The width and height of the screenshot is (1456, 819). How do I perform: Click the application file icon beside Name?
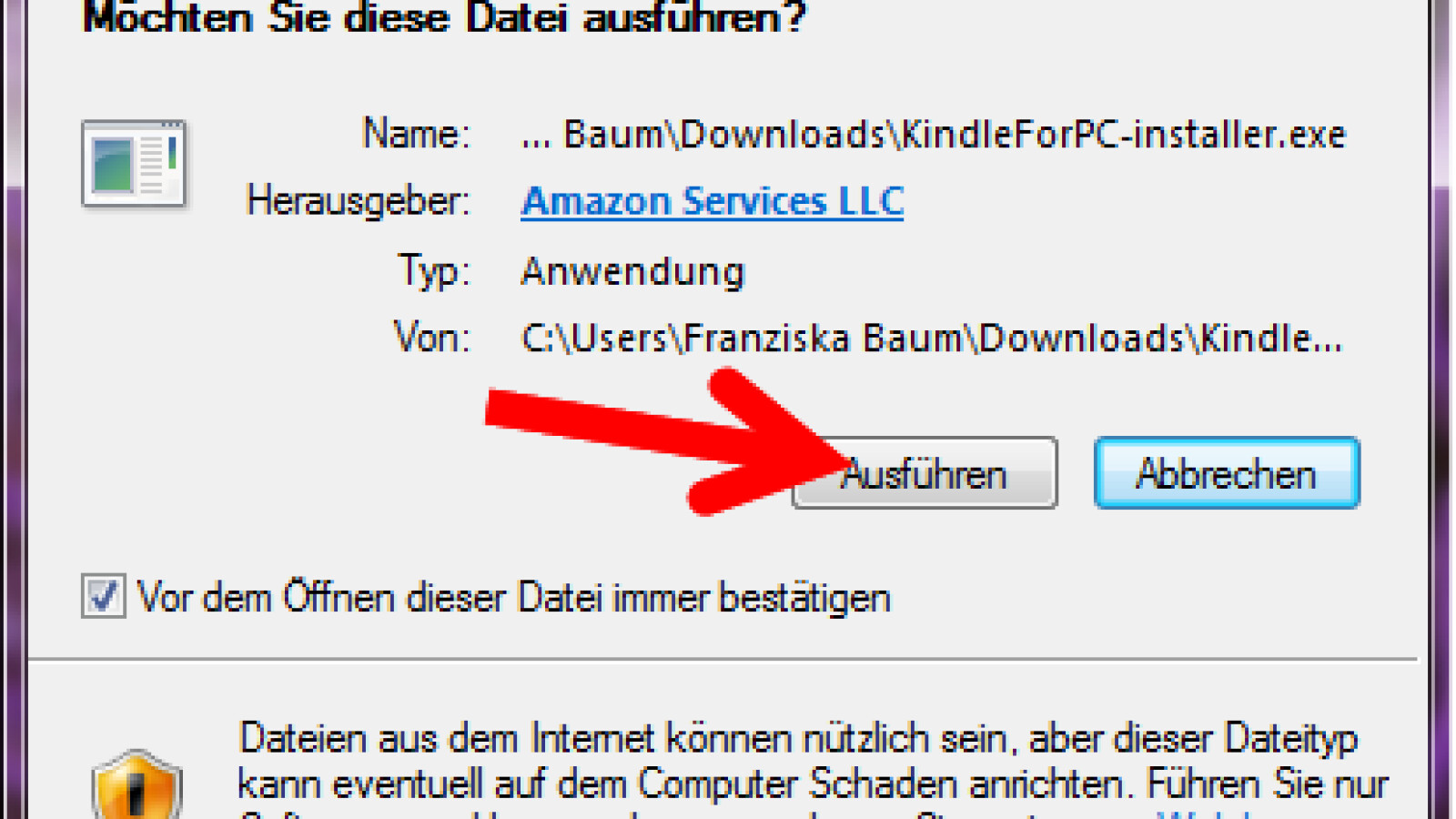tap(134, 163)
